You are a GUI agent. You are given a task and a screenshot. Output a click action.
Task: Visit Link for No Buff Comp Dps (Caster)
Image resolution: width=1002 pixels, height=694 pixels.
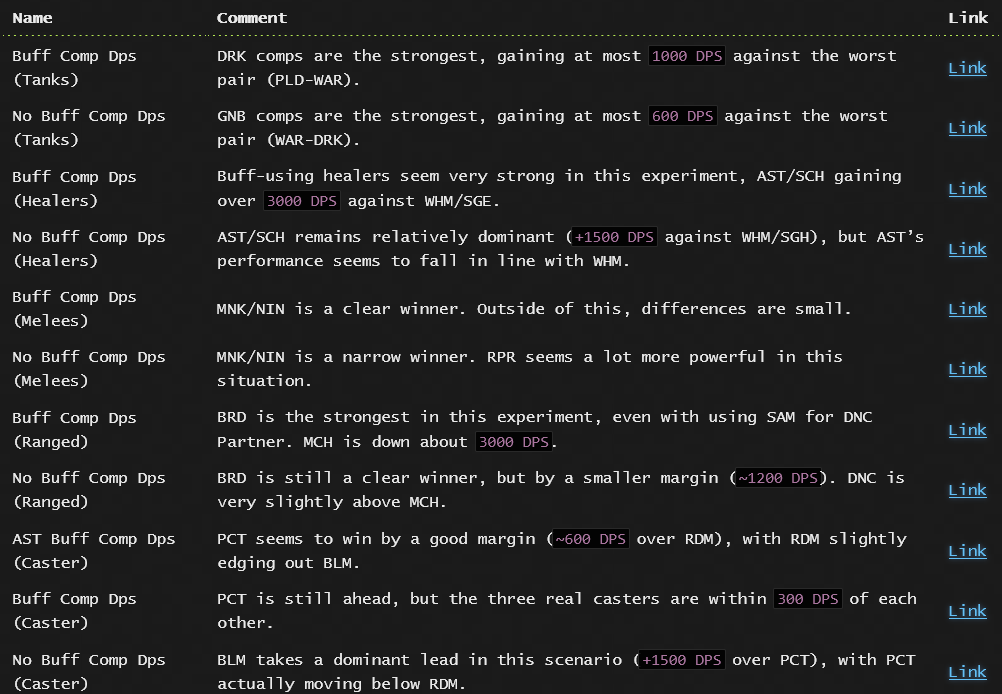(967, 672)
